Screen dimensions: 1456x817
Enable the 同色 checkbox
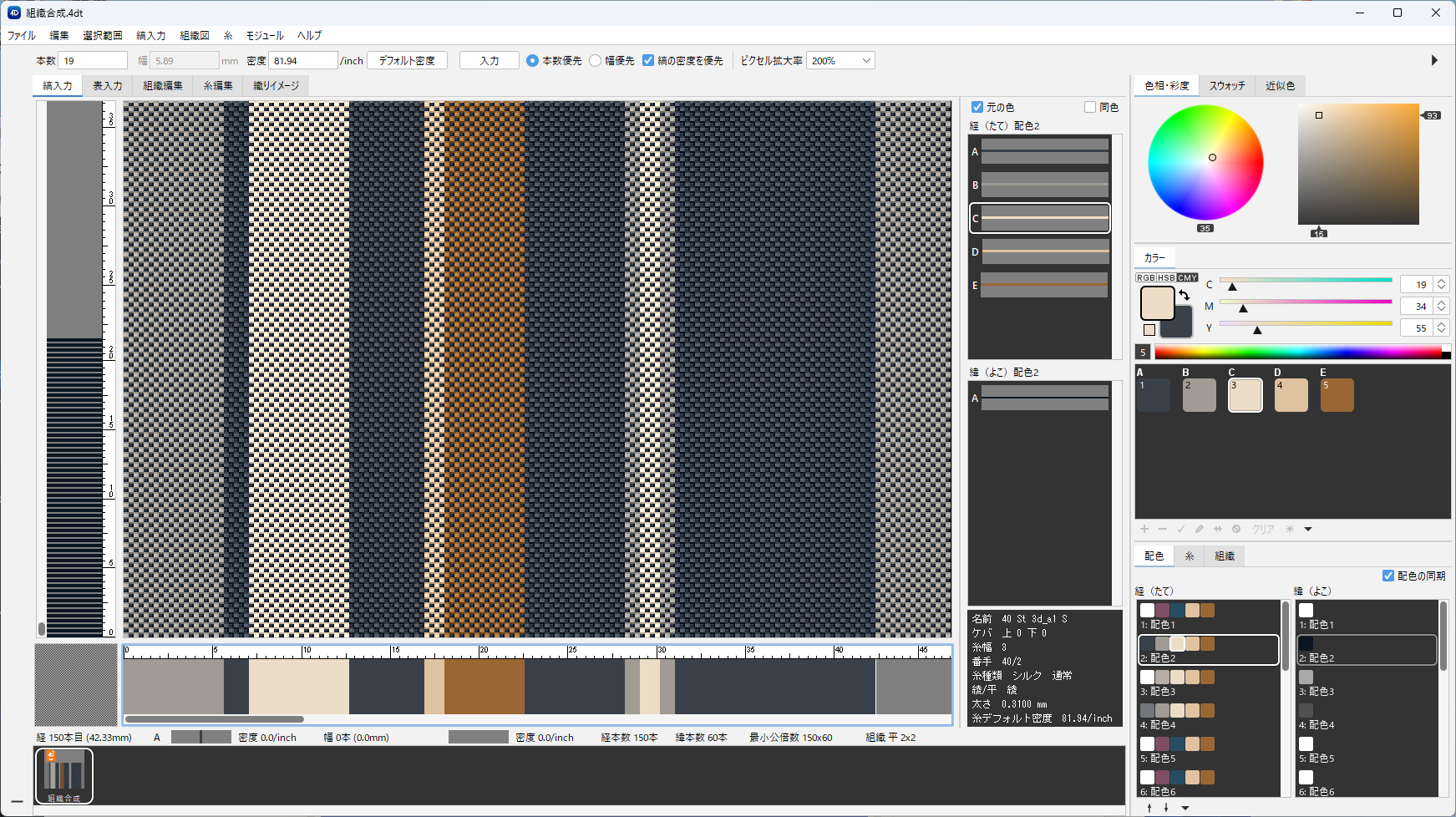click(1090, 107)
